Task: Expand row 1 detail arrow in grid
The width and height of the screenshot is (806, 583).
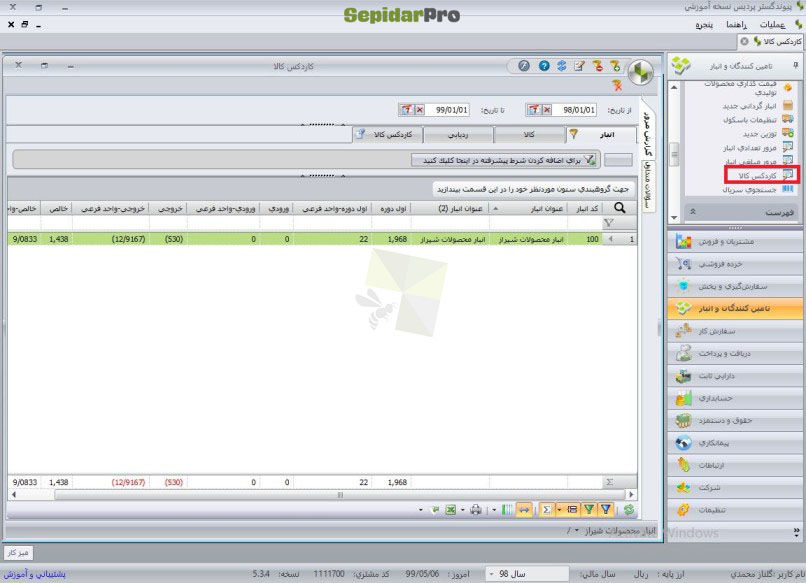Action: pyautogui.click(x=610, y=239)
